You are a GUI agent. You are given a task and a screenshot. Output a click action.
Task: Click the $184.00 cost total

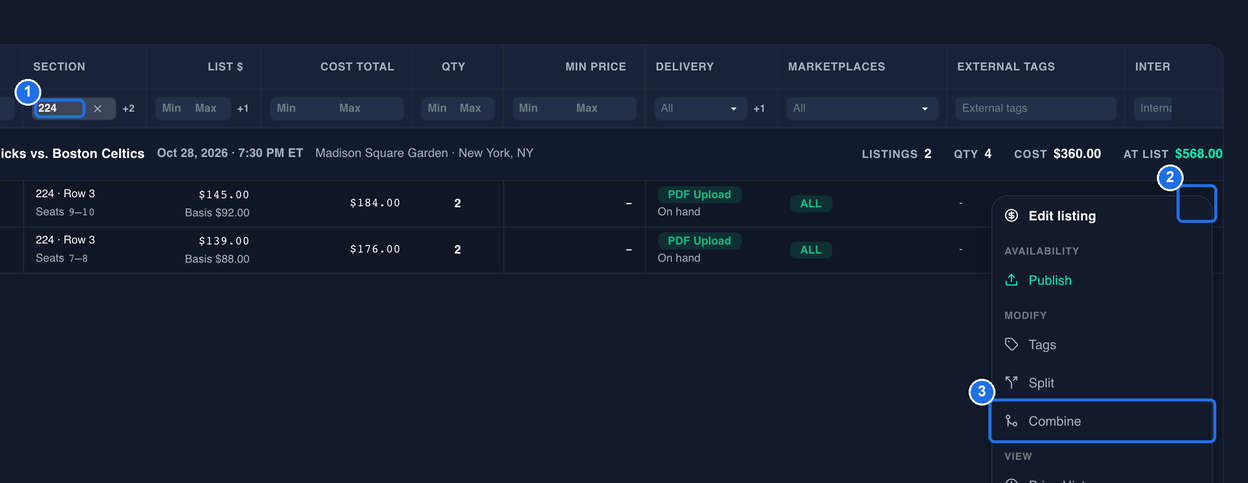pyautogui.click(x=375, y=203)
